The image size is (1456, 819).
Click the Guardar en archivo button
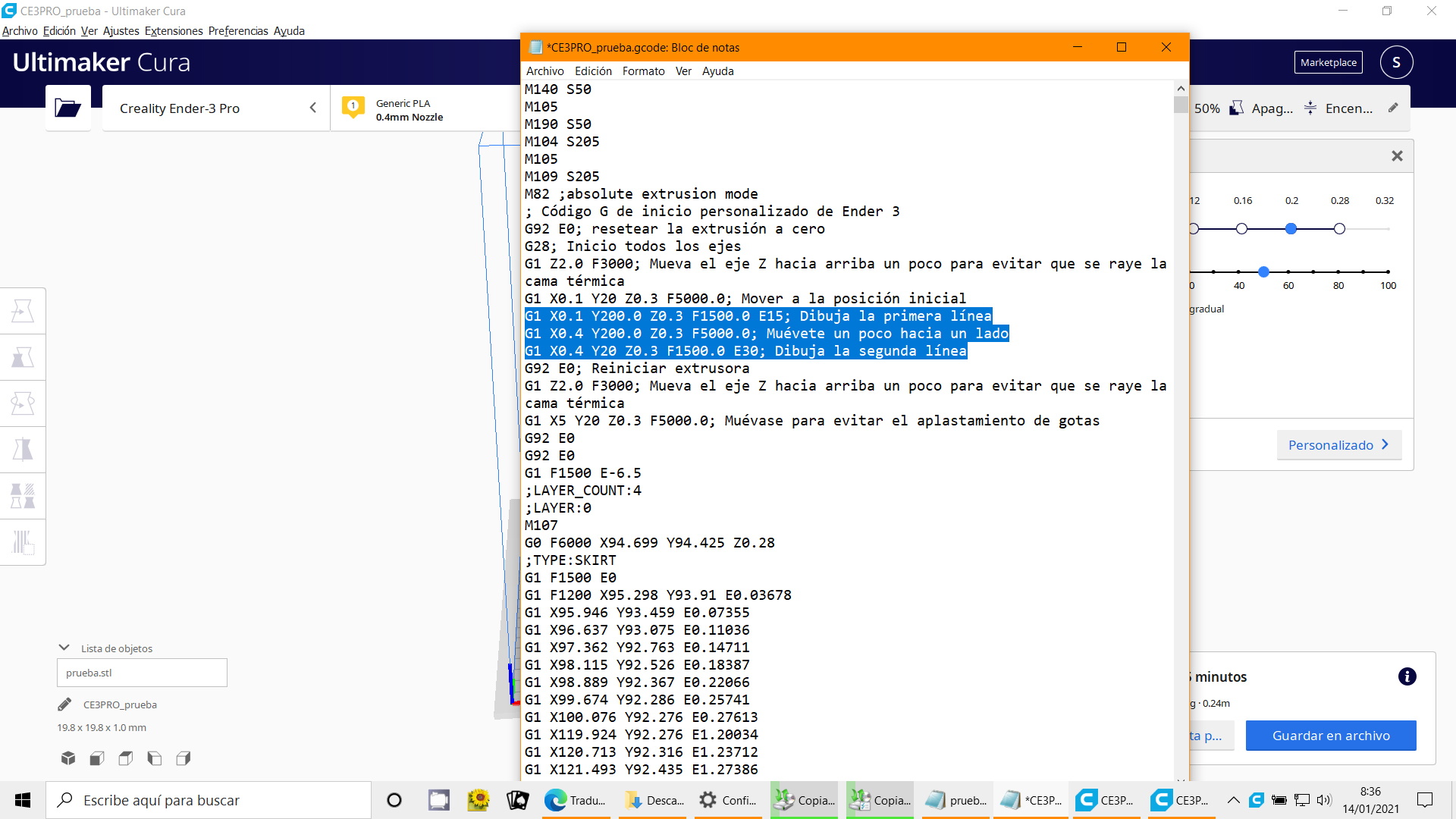pos(1331,736)
